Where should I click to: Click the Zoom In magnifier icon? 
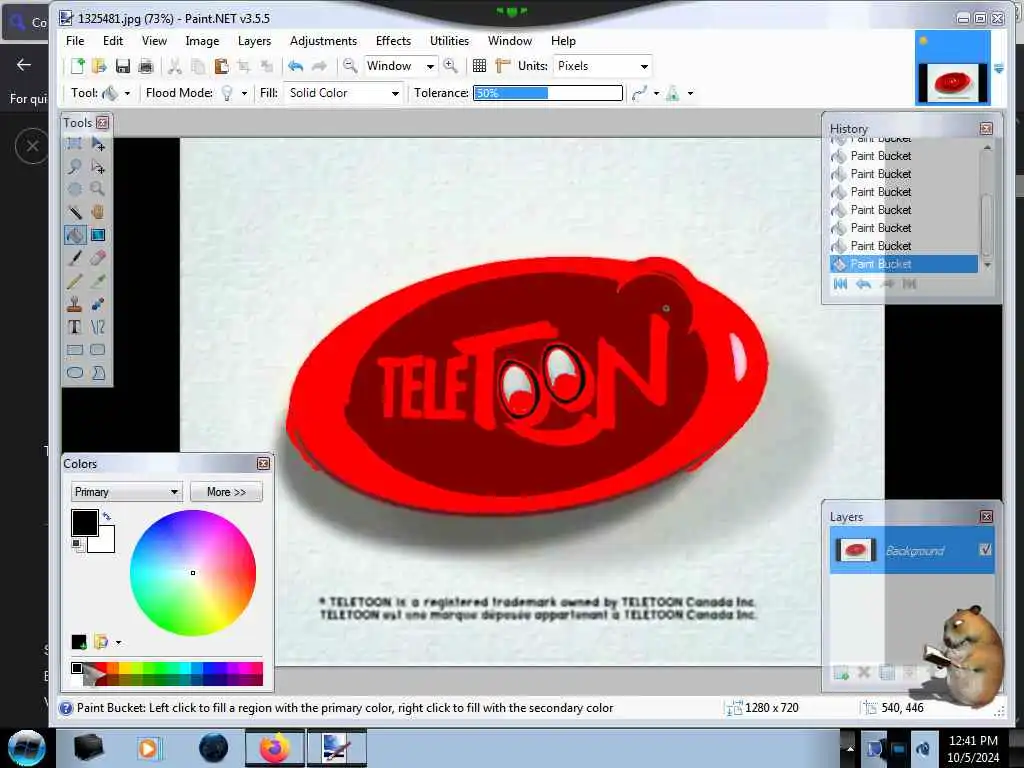click(x=450, y=65)
